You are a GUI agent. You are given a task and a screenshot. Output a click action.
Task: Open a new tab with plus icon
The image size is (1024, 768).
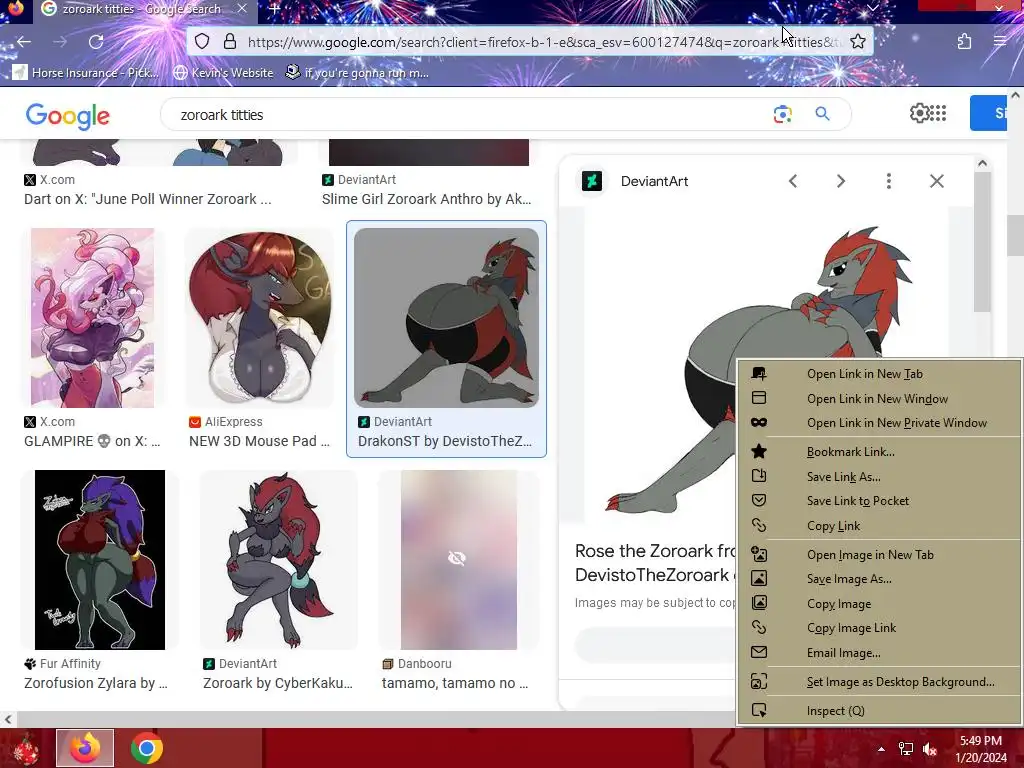point(275,9)
